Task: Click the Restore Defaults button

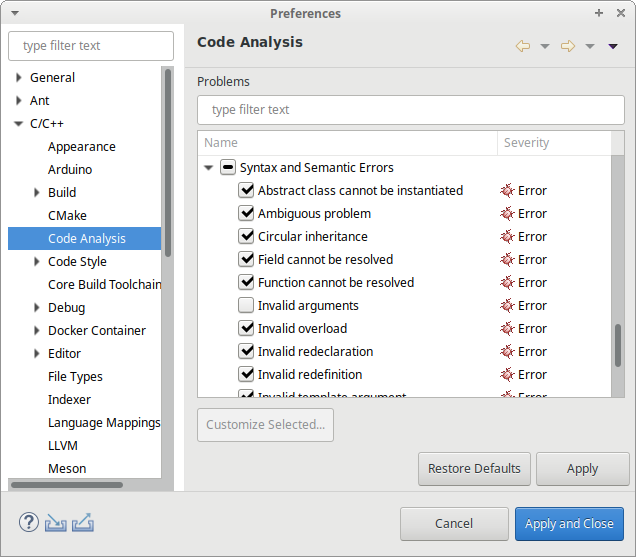Action: [x=474, y=469]
